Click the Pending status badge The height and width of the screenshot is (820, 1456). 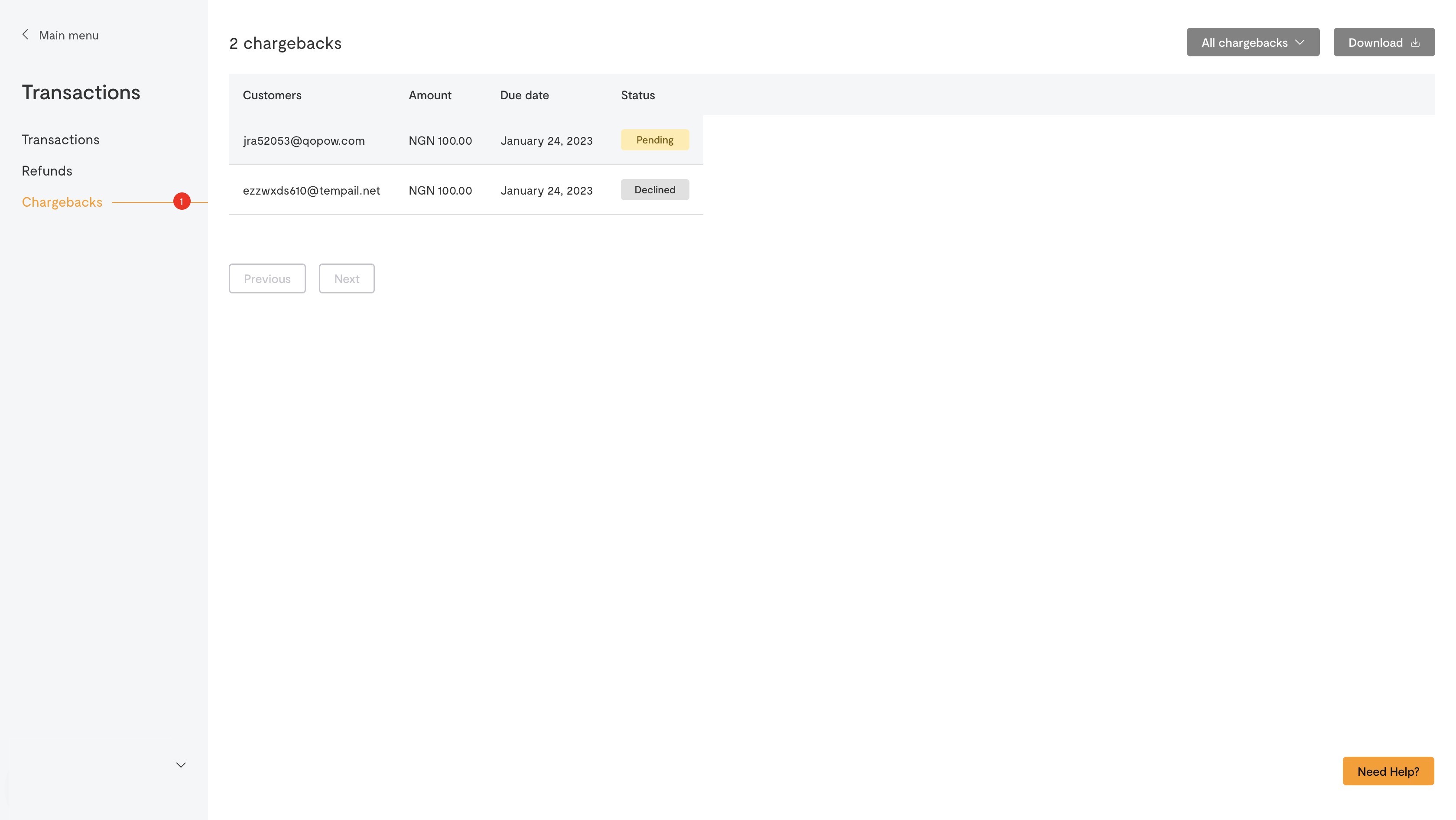pos(654,140)
